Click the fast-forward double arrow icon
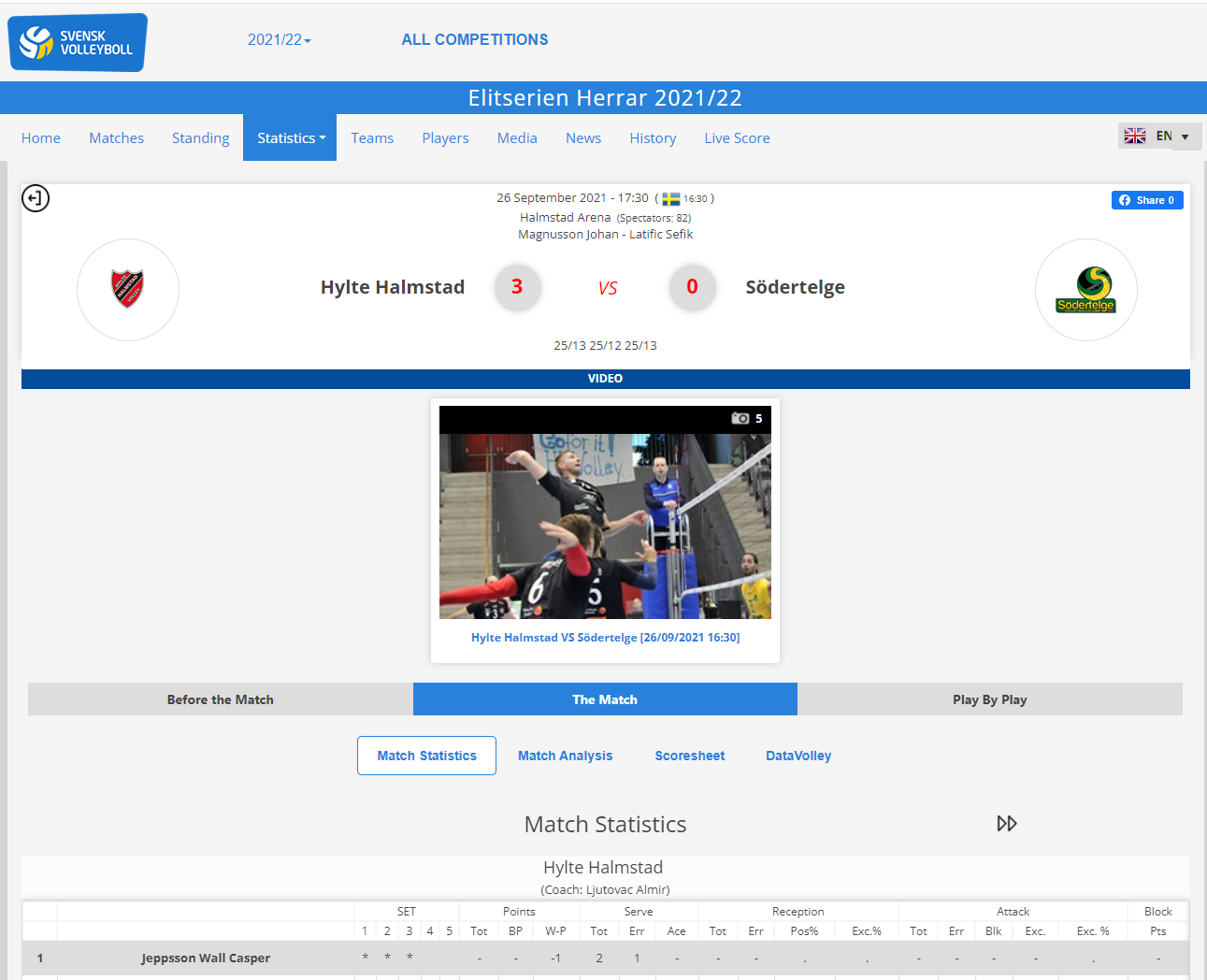This screenshot has height=980, width=1207. (1007, 824)
